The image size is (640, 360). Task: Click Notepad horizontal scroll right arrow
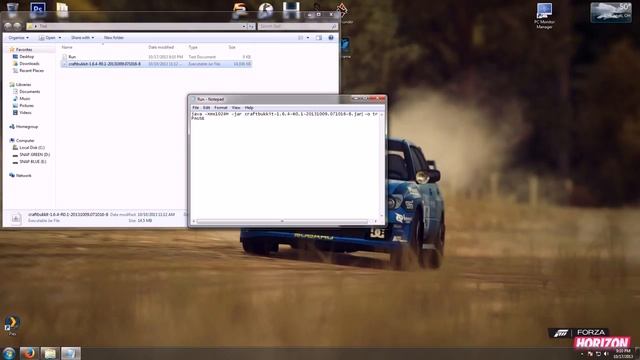tap(376, 221)
